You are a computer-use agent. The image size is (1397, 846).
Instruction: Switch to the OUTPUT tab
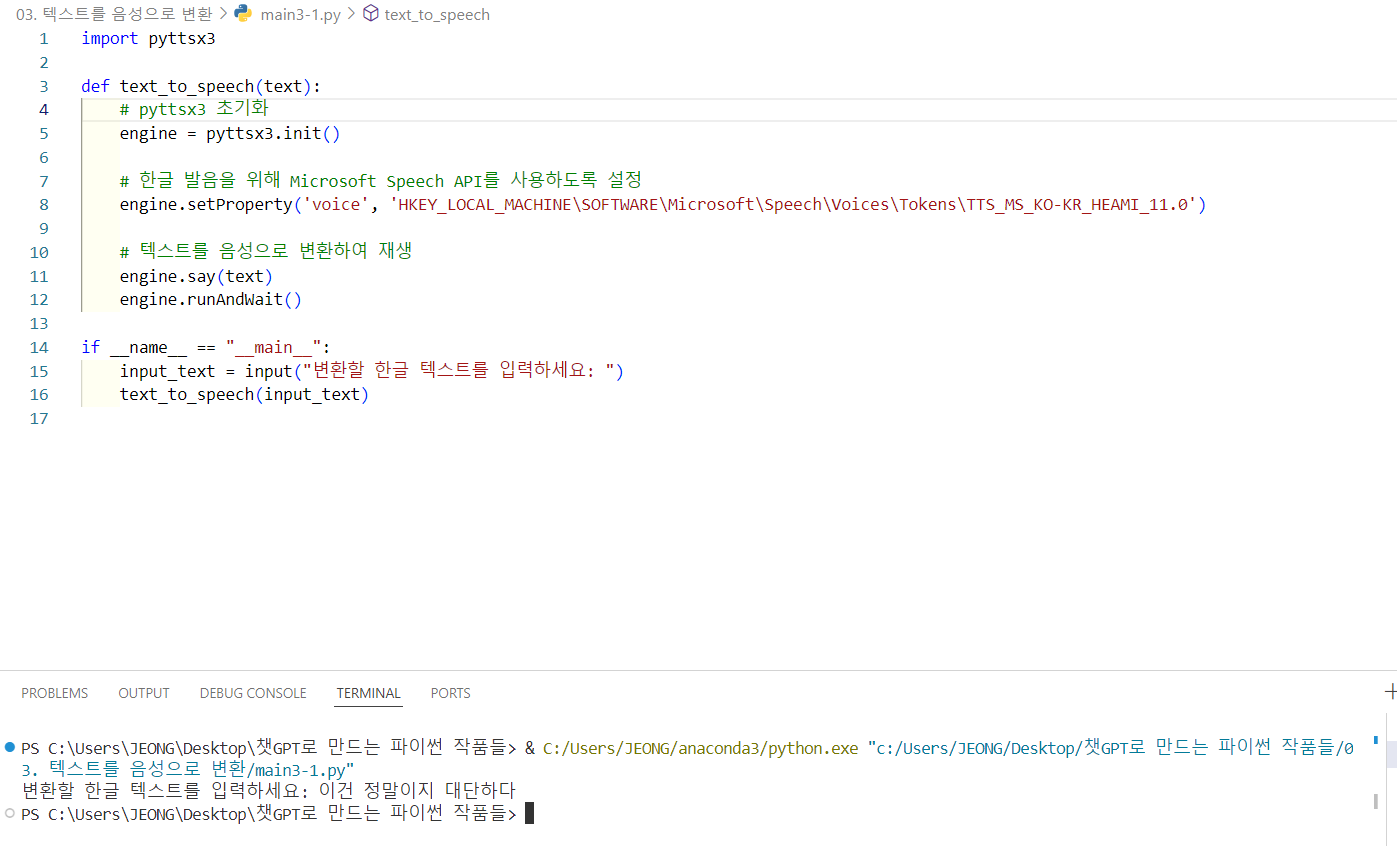click(144, 693)
